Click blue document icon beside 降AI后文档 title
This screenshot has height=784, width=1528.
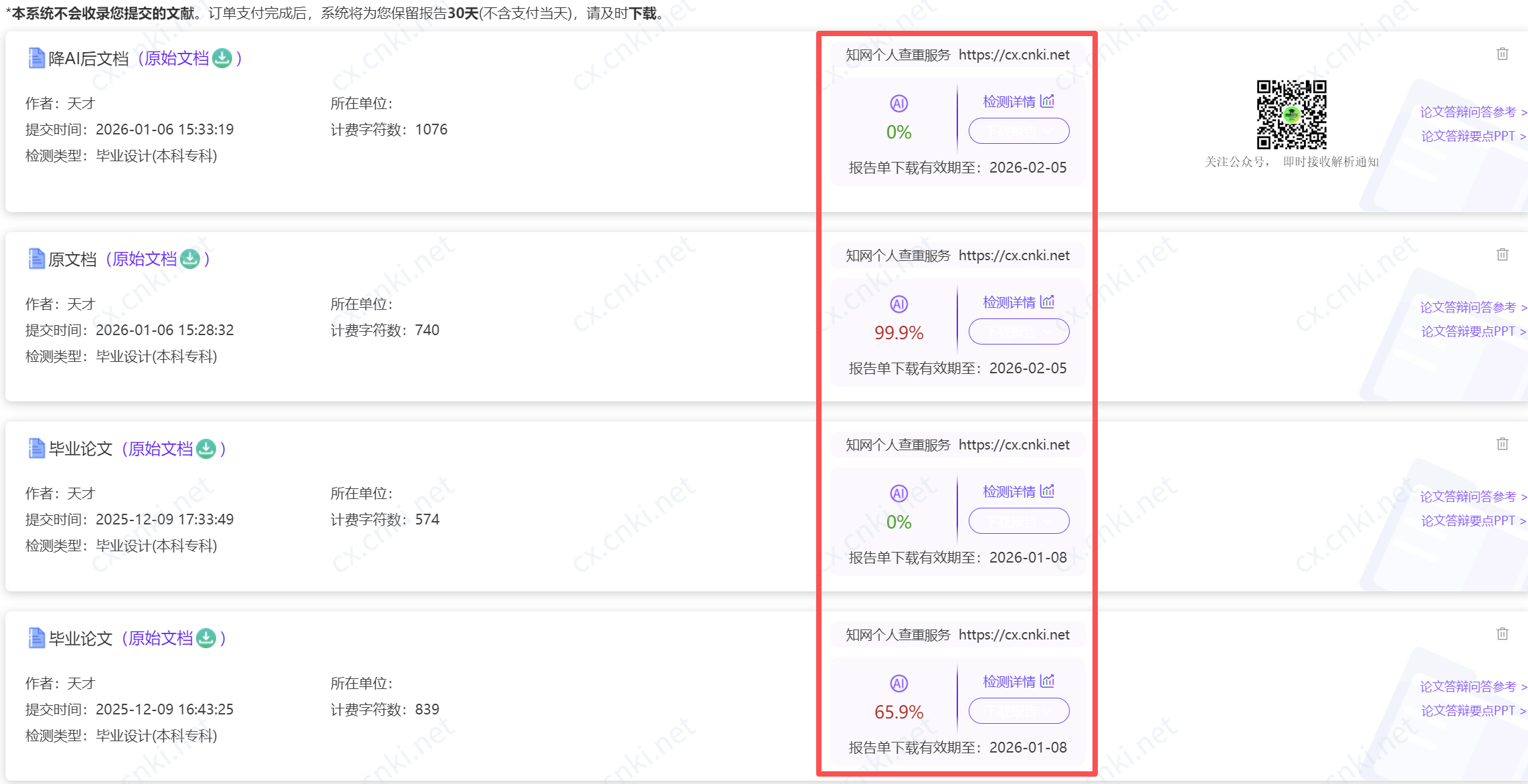click(36, 58)
